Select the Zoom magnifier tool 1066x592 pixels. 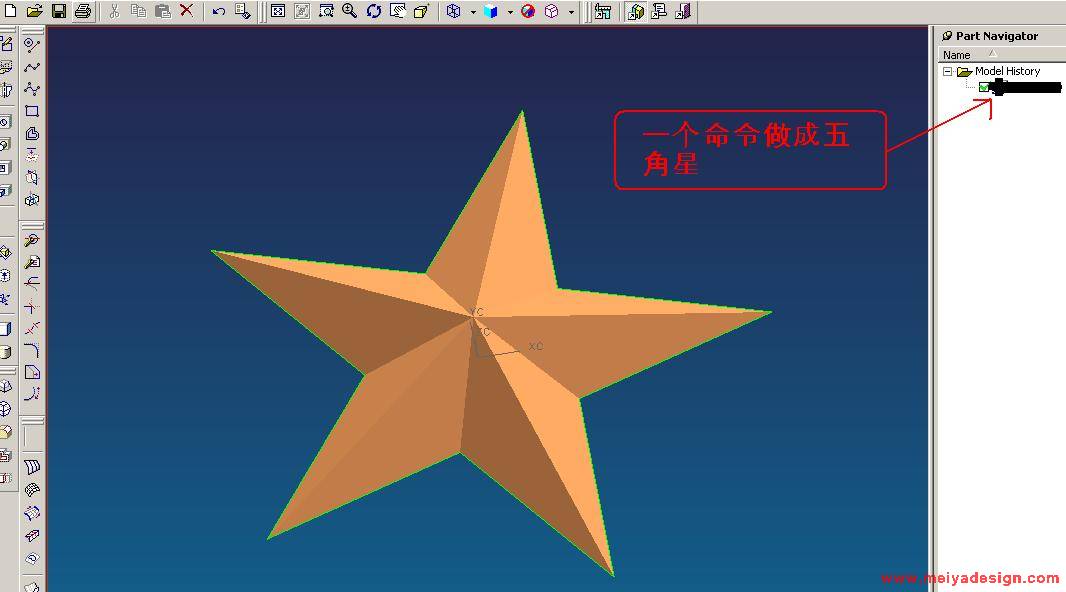tap(349, 11)
